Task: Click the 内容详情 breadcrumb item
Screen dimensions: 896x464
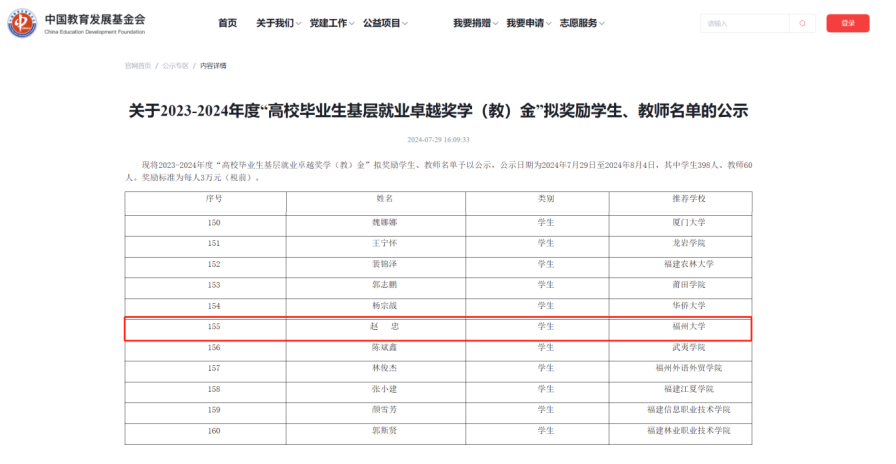Action: 213,66
